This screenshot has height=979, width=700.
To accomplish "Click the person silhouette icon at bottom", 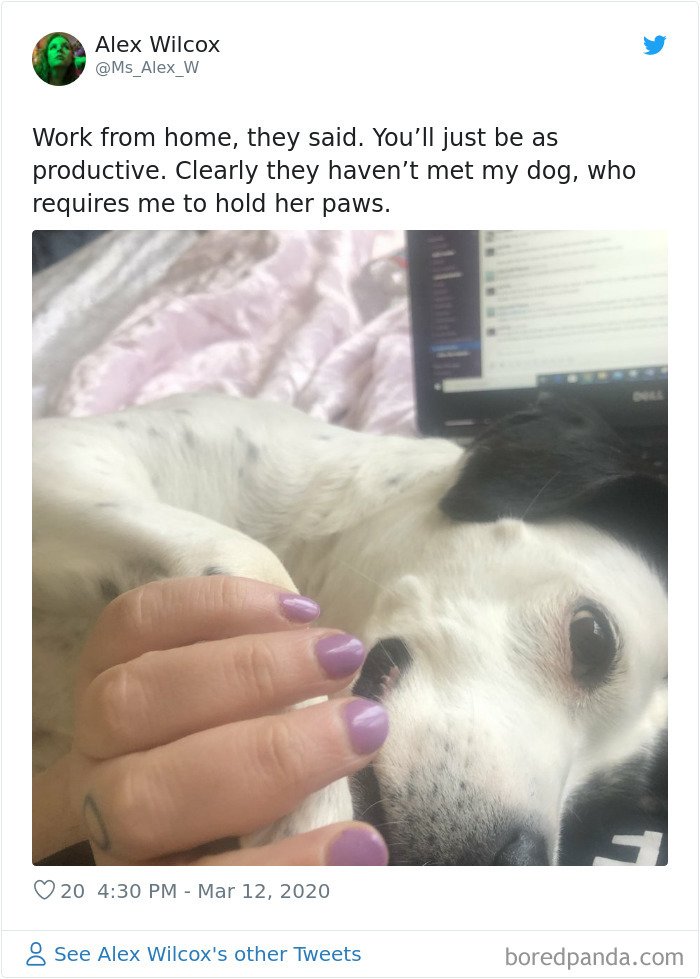I will point(36,954).
